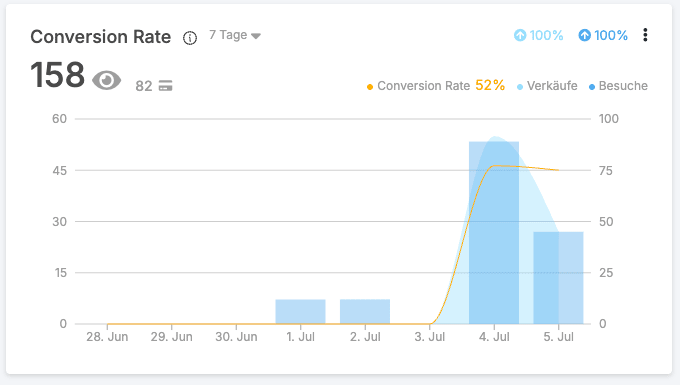This screenshot has width=680, height=385.
Task: Click the right axis value 100
Action: click(609, 119)
